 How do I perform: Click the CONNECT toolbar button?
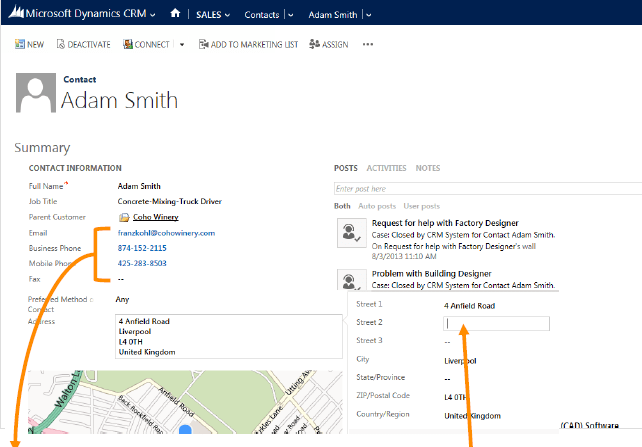[x=146, y=44]
